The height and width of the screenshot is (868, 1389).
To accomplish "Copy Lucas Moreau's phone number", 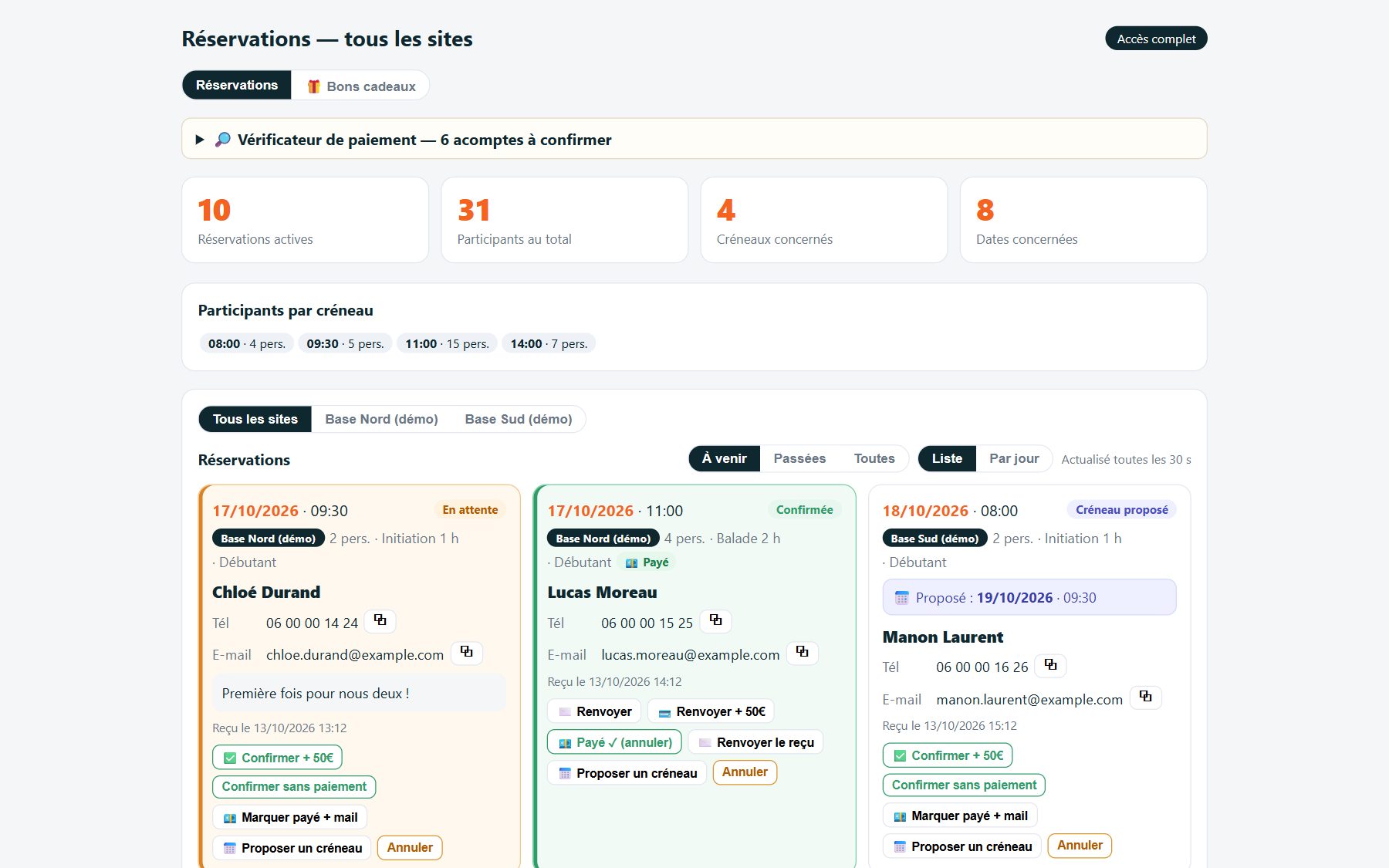I will click(715, 621).
